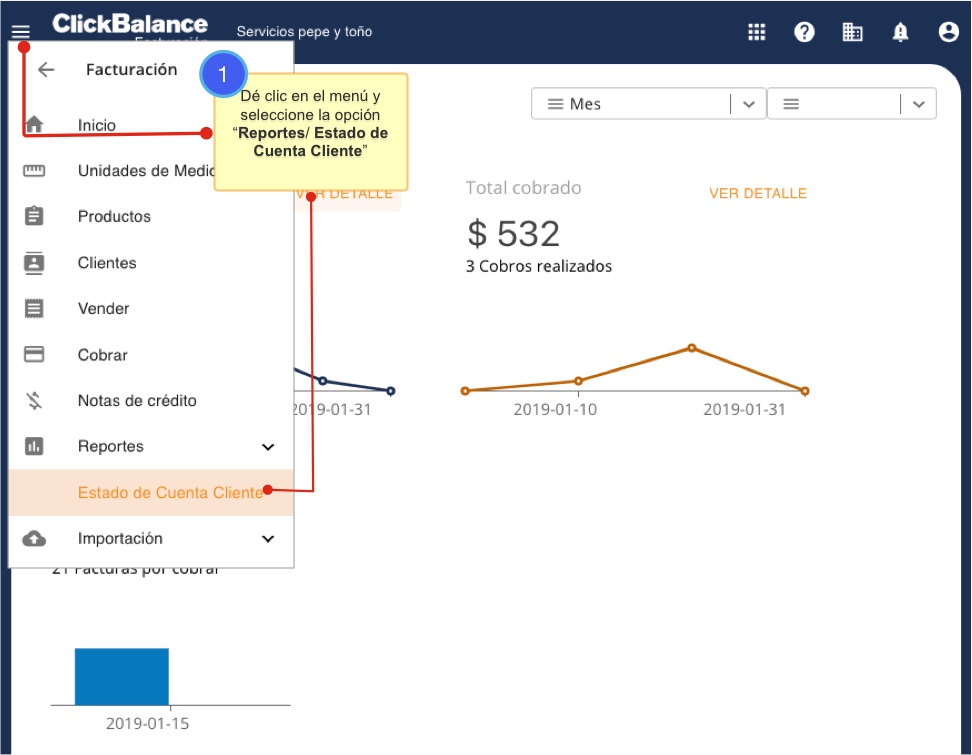Expand the Importación submenu chevron
Viewport: 972px width, 755px height.
coord(267,539)
